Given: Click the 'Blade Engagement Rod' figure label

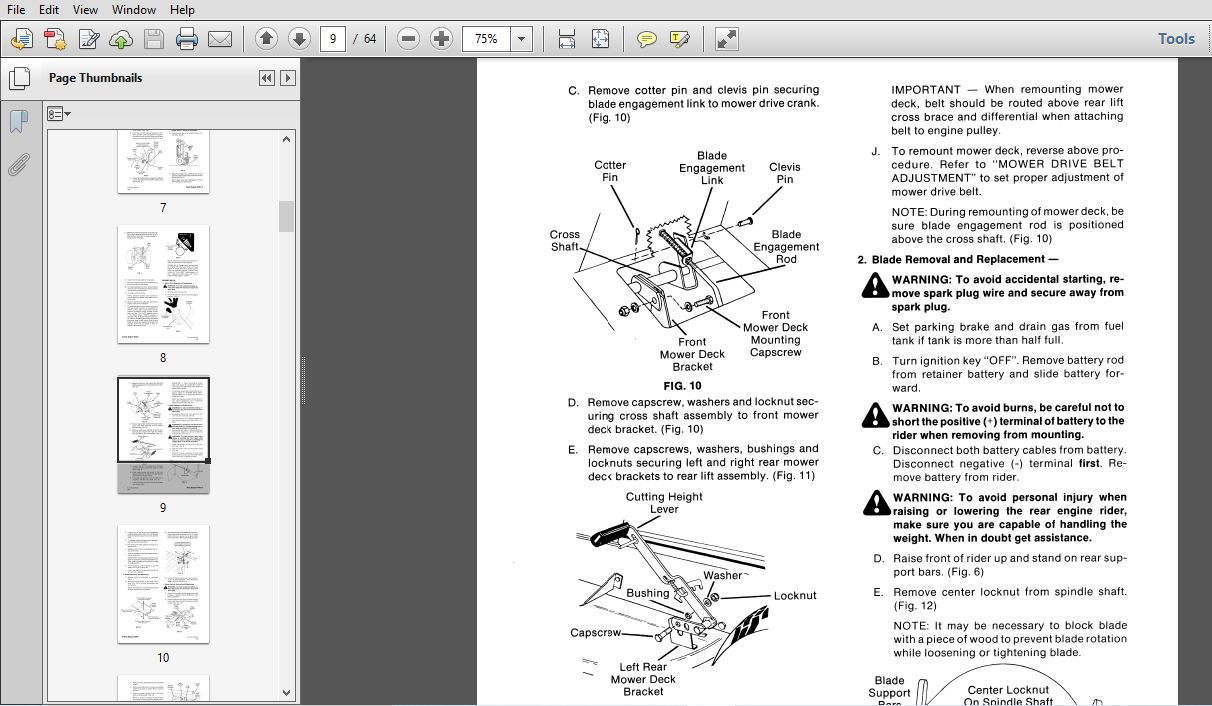Looking at the screenshot, I should [x=786, y=247].
